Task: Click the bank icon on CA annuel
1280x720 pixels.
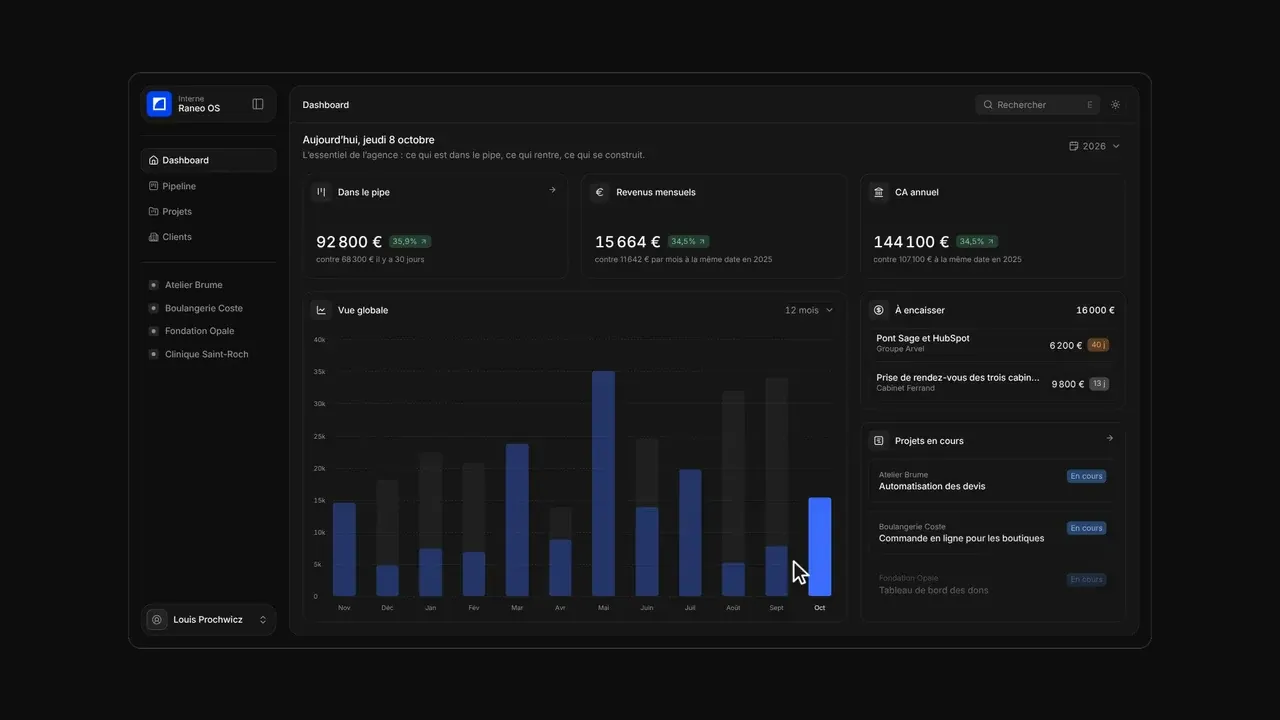Action: pos(879,192)
